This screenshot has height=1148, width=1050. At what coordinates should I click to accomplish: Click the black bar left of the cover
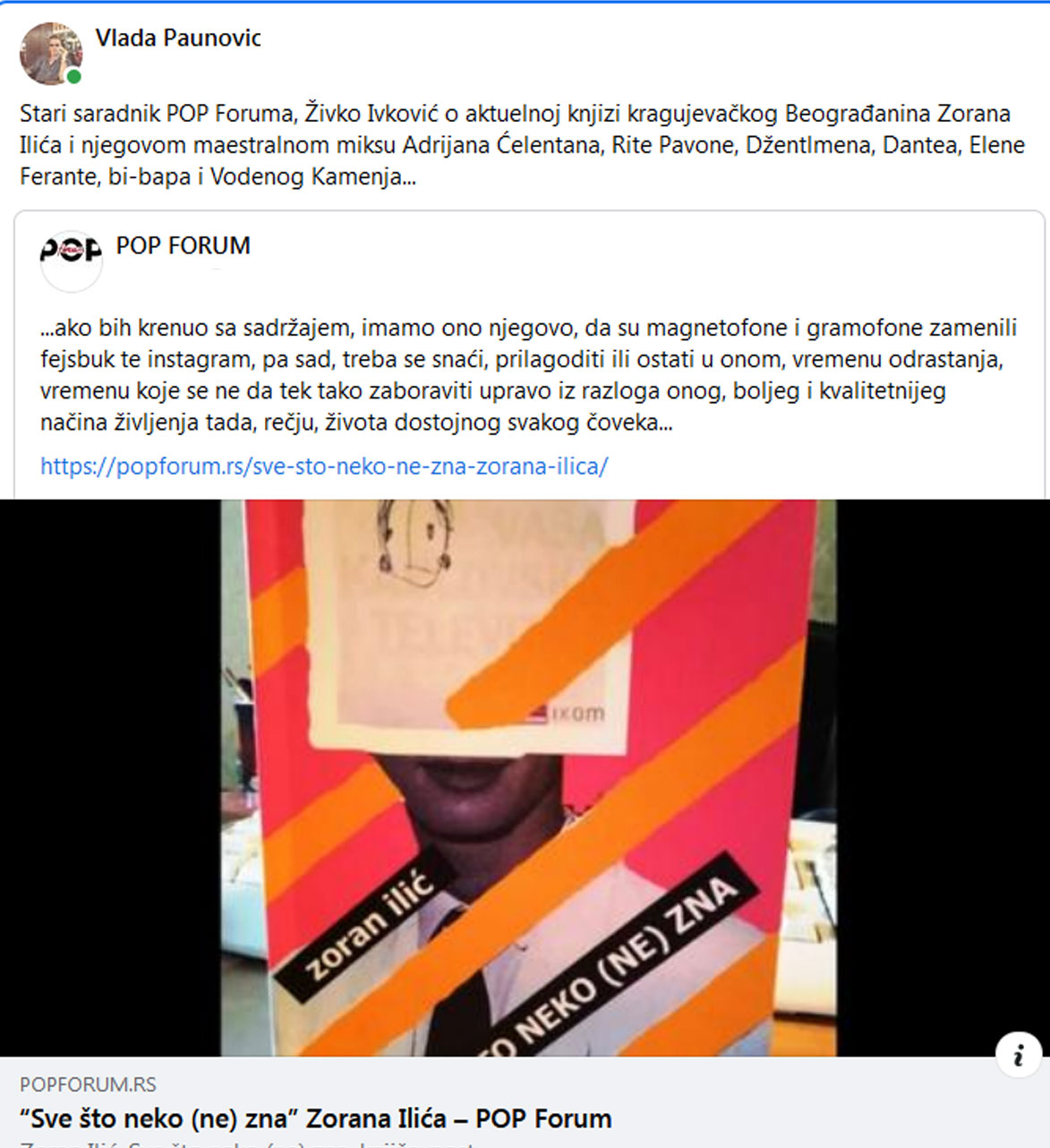[110, 777]
